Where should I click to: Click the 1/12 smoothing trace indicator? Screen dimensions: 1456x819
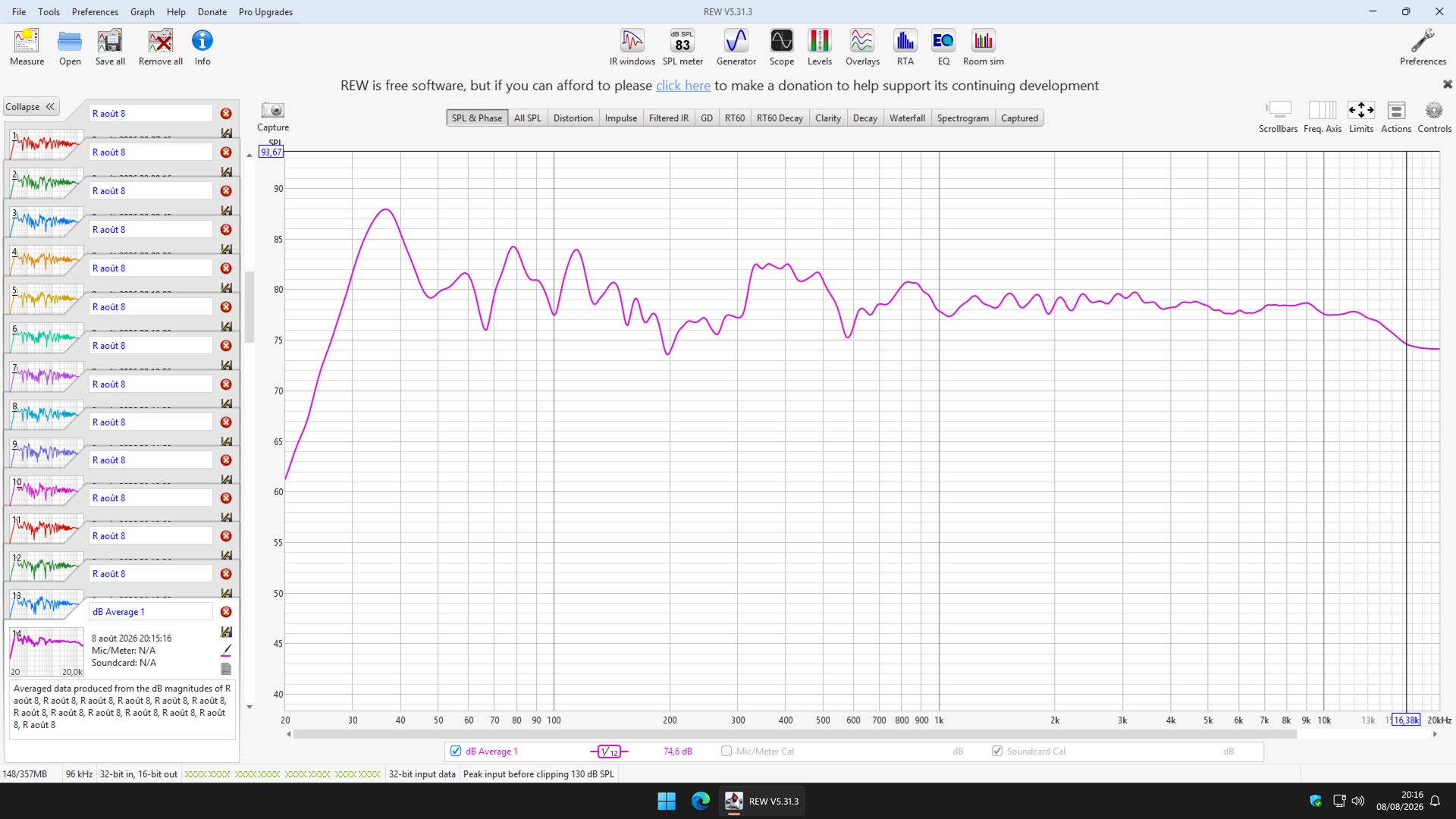coord(609,752)
